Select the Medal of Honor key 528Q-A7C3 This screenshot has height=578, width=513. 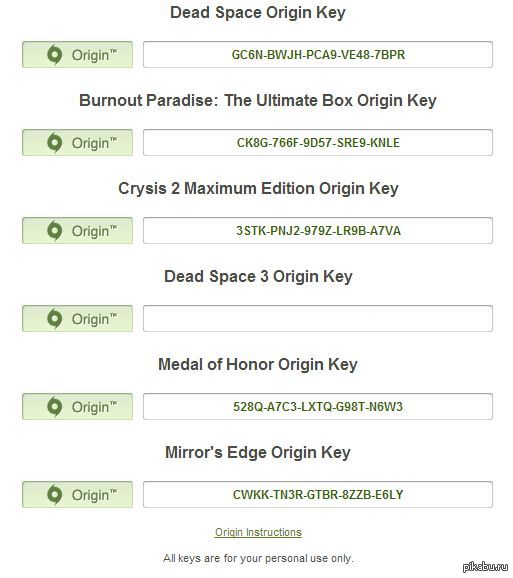tap(318, 407)
